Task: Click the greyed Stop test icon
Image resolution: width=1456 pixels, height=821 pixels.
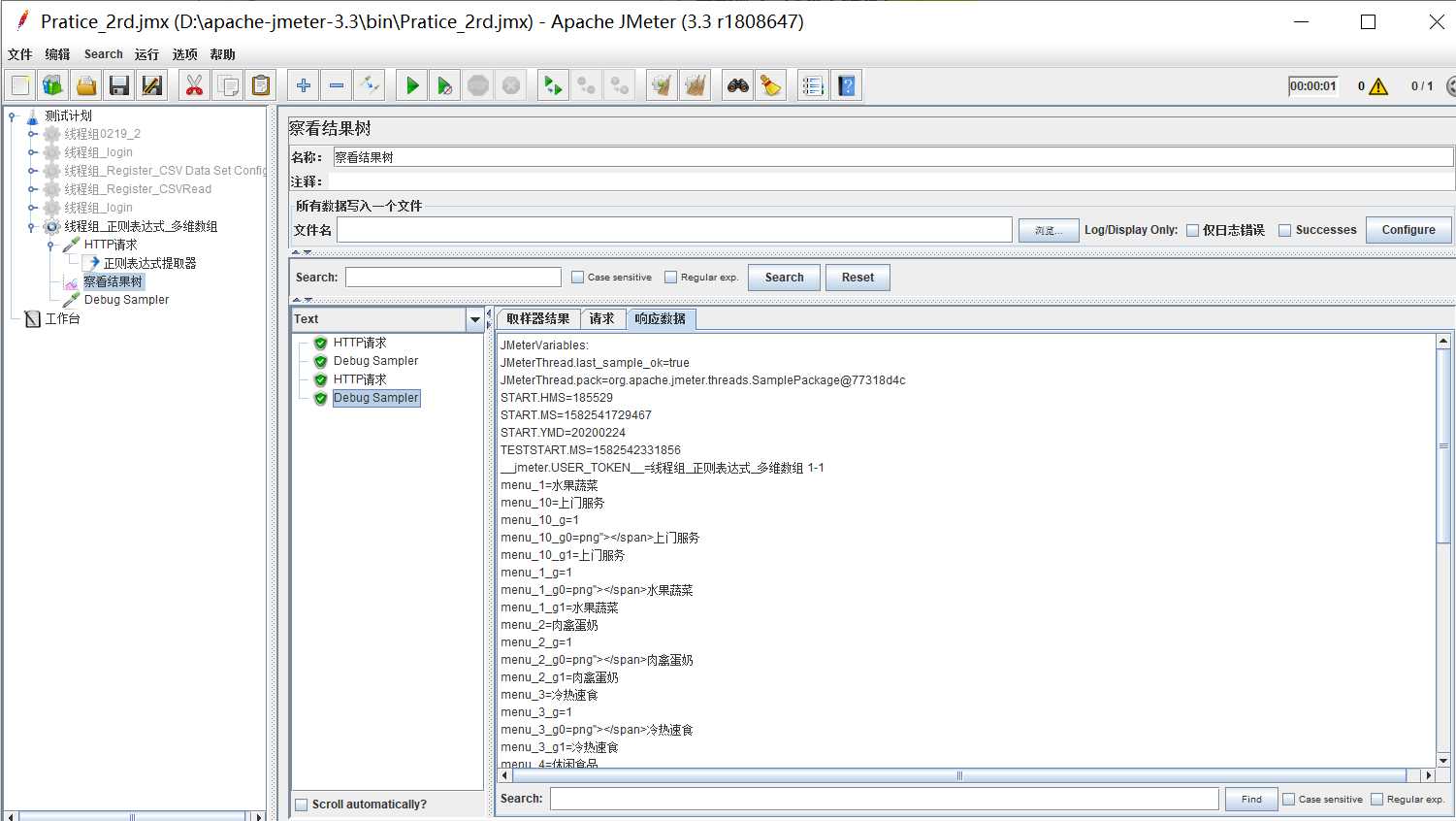Action: coord(478,85)
